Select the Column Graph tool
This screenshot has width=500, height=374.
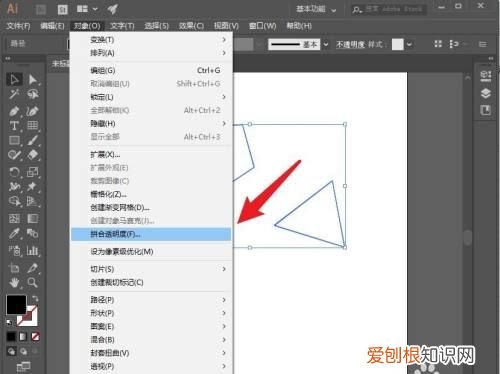pos(32,250)
